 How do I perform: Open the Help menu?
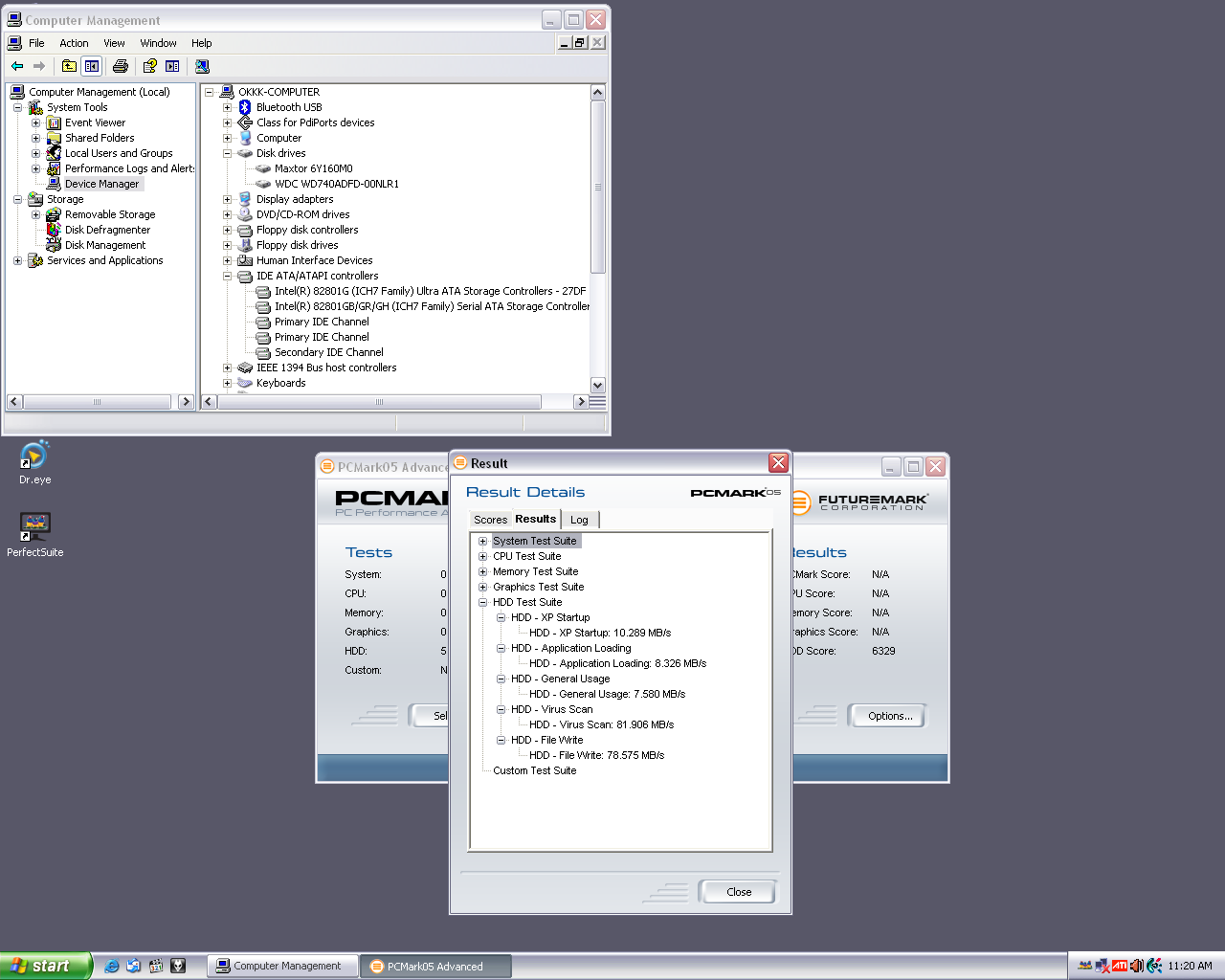201,43
